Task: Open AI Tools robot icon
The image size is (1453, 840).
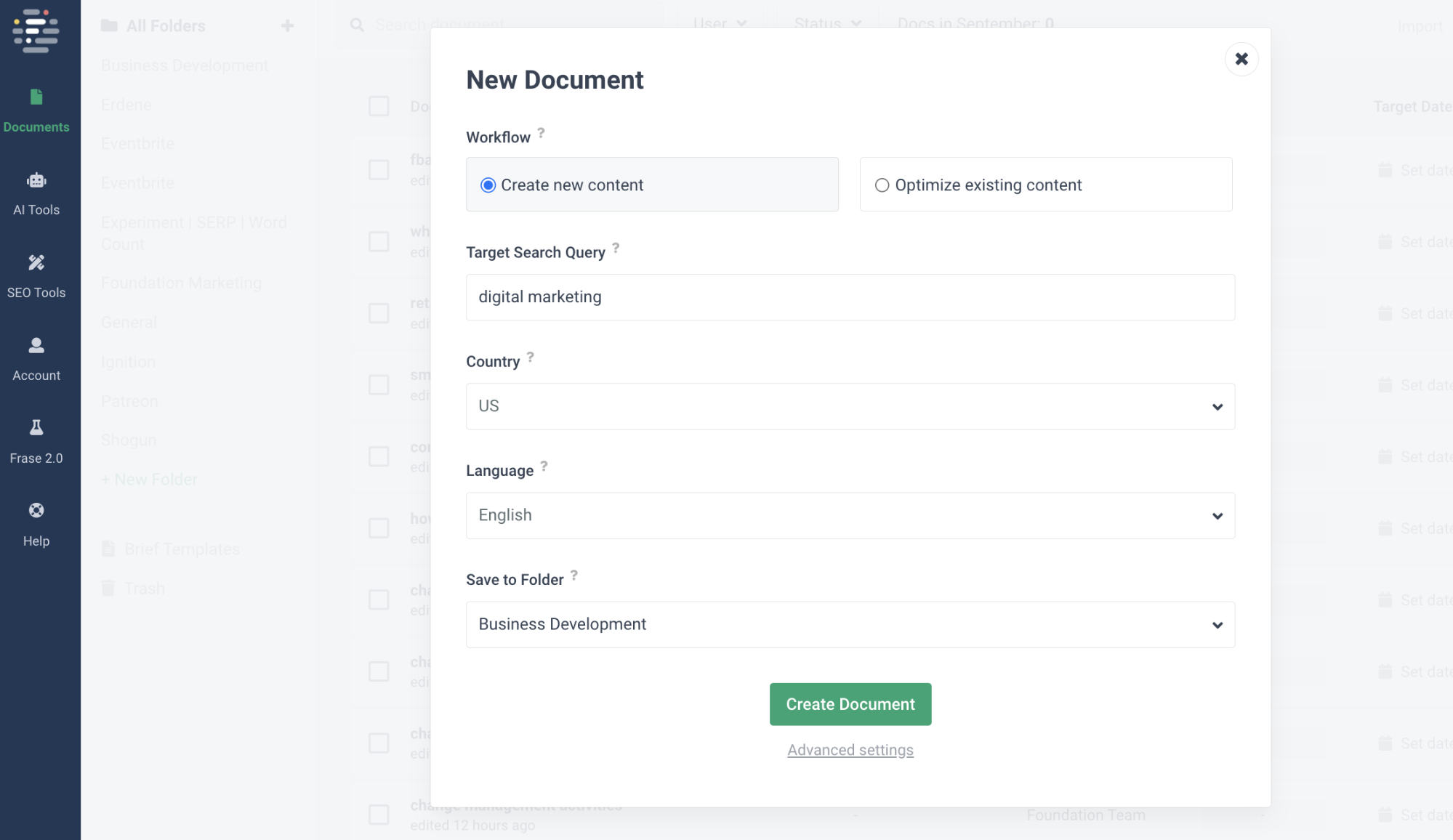Action: [x=36, y=180]
